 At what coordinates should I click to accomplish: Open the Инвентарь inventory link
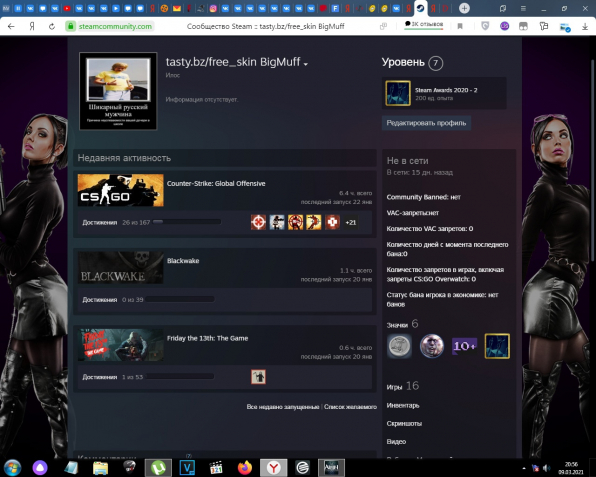point(403,405)
